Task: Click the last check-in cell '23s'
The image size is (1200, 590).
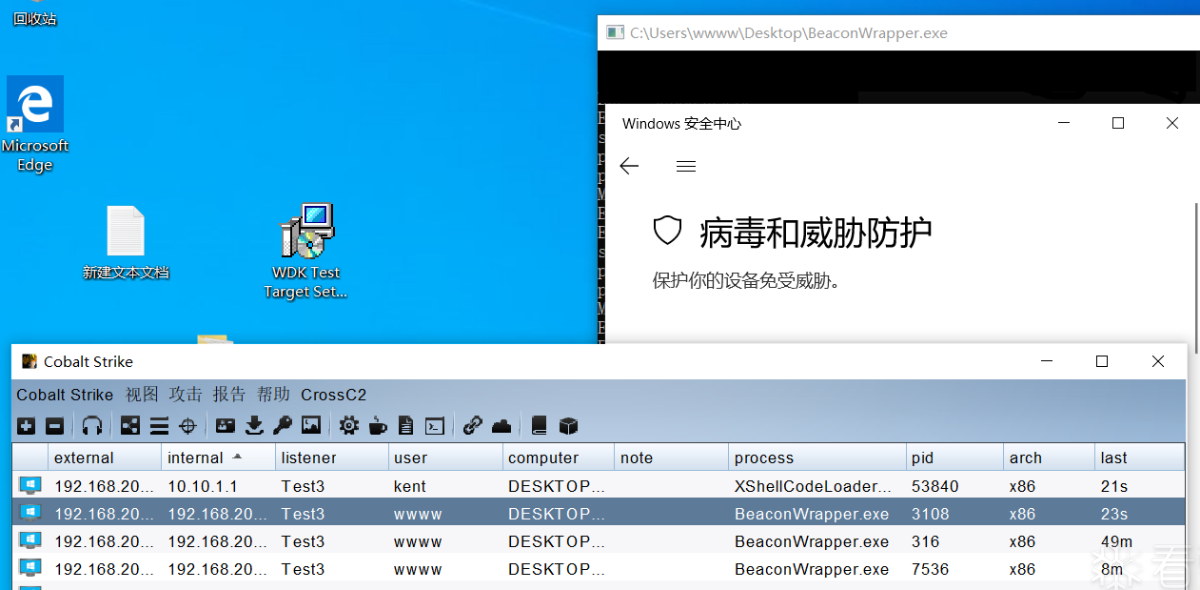Action: coord(1140,514)
